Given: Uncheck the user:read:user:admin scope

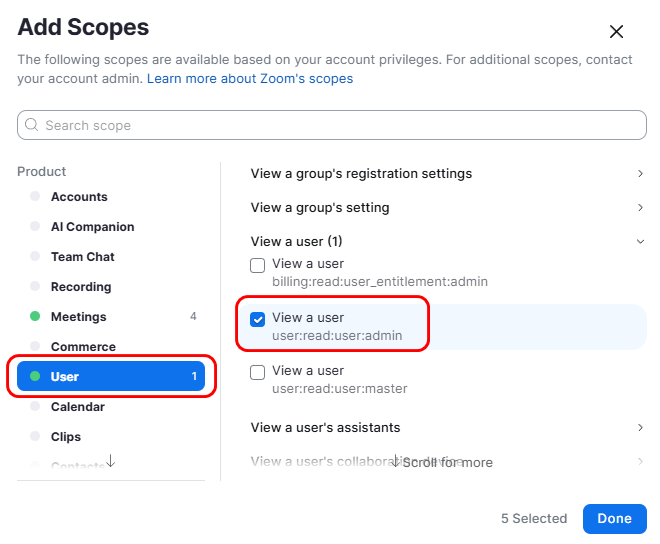Looking at the screenshot, I should (x=258, y=319).
